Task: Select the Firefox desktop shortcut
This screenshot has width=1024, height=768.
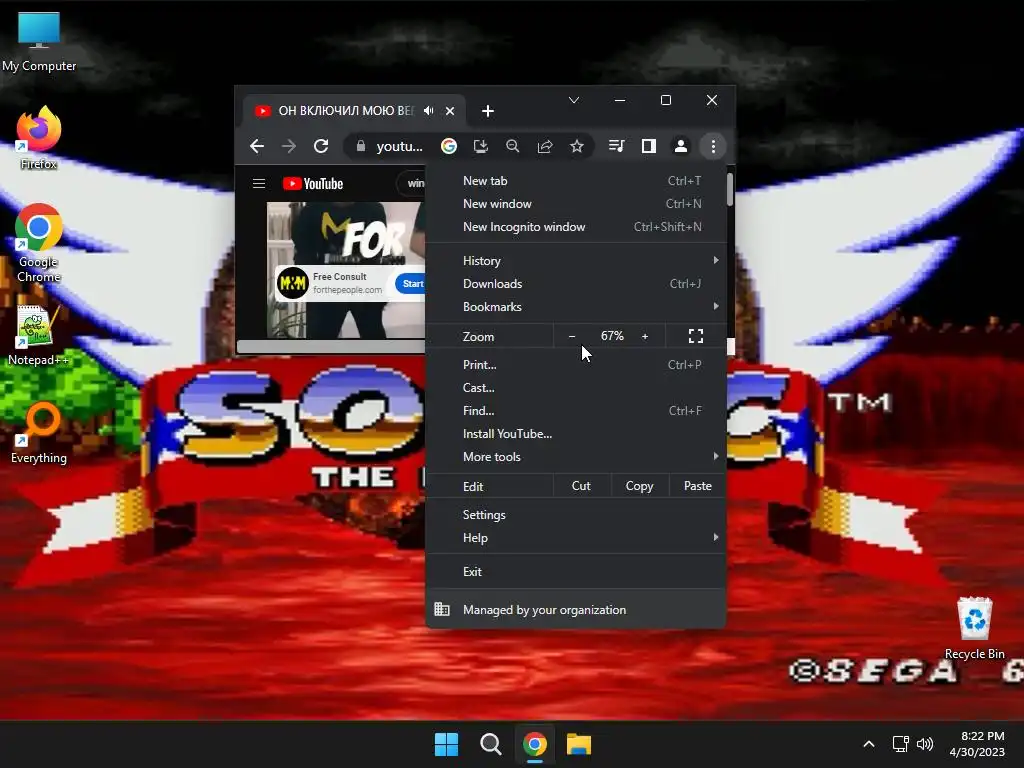Action: (39, 138)
